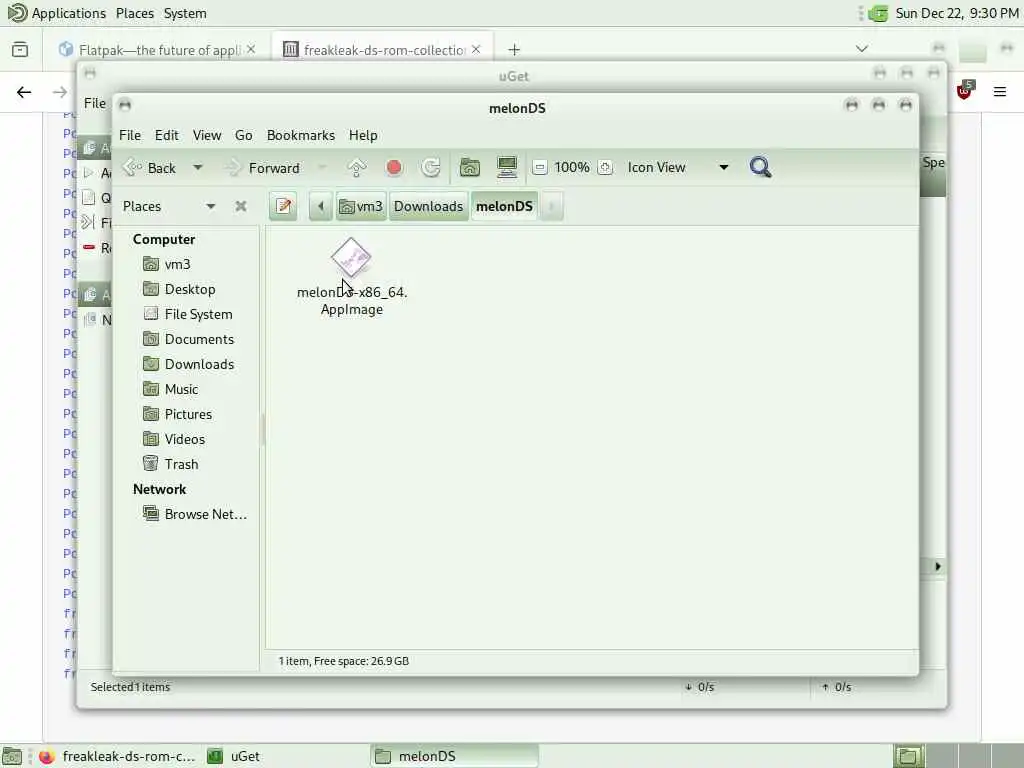Open the View menu
This screenshot has height=768, width=1024.
[206, 135]
